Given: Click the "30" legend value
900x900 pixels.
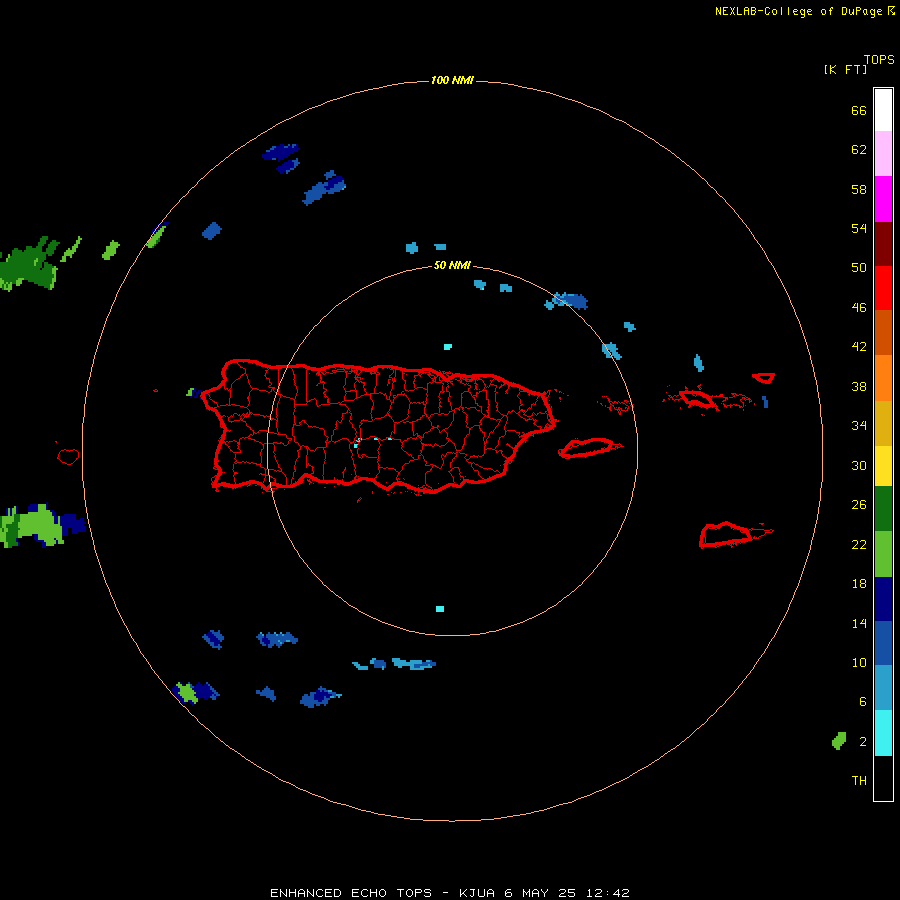Looking at the screenshot, I should coord(859,465).
